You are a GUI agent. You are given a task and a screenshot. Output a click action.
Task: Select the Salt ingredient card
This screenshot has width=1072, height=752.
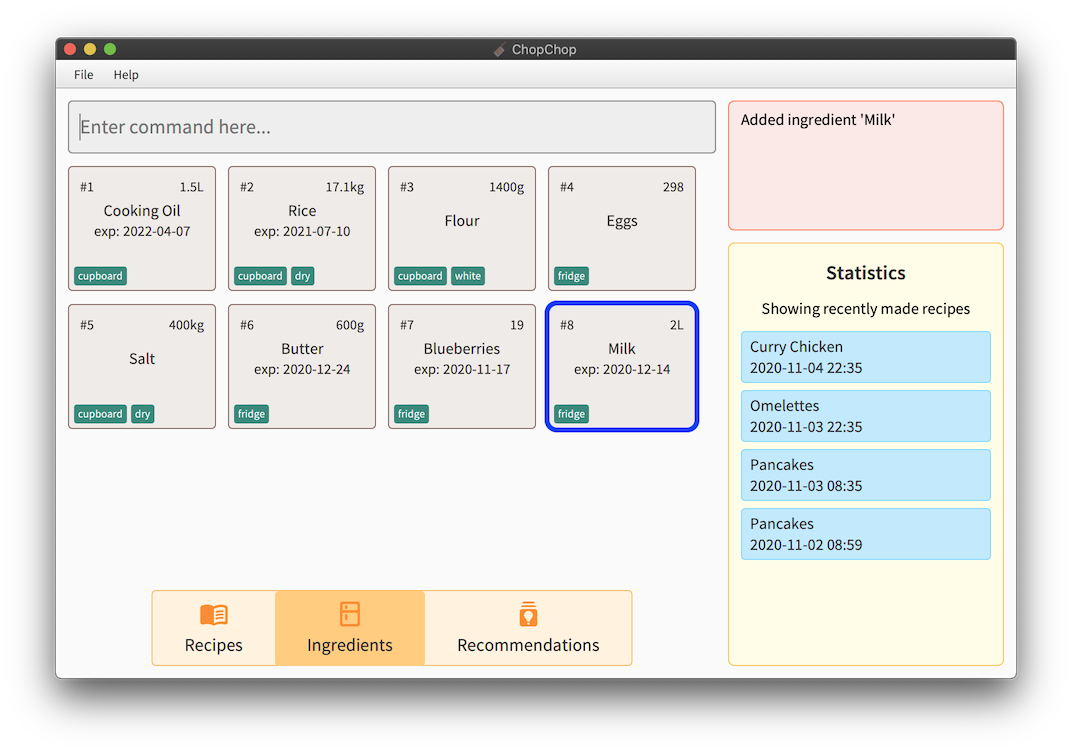click(142, 366)
